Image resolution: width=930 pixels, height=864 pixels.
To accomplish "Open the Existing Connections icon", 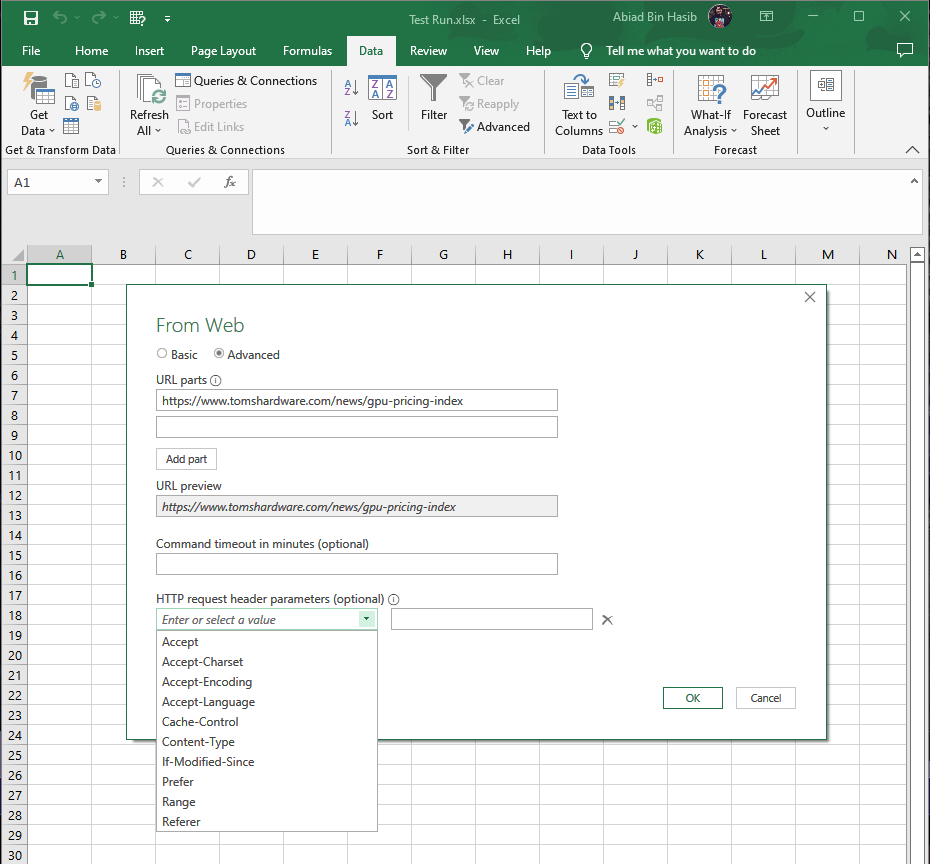I will click(x=94, y=104).
